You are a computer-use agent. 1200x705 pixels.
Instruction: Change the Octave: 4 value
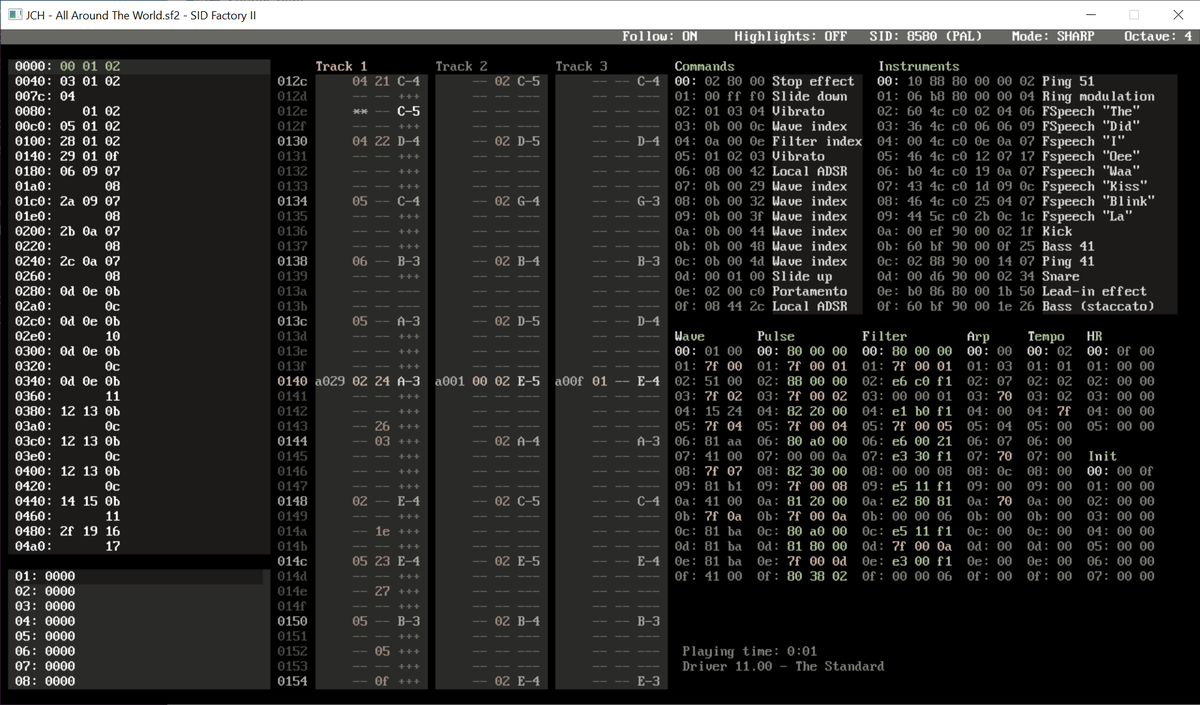point(1158,36)
